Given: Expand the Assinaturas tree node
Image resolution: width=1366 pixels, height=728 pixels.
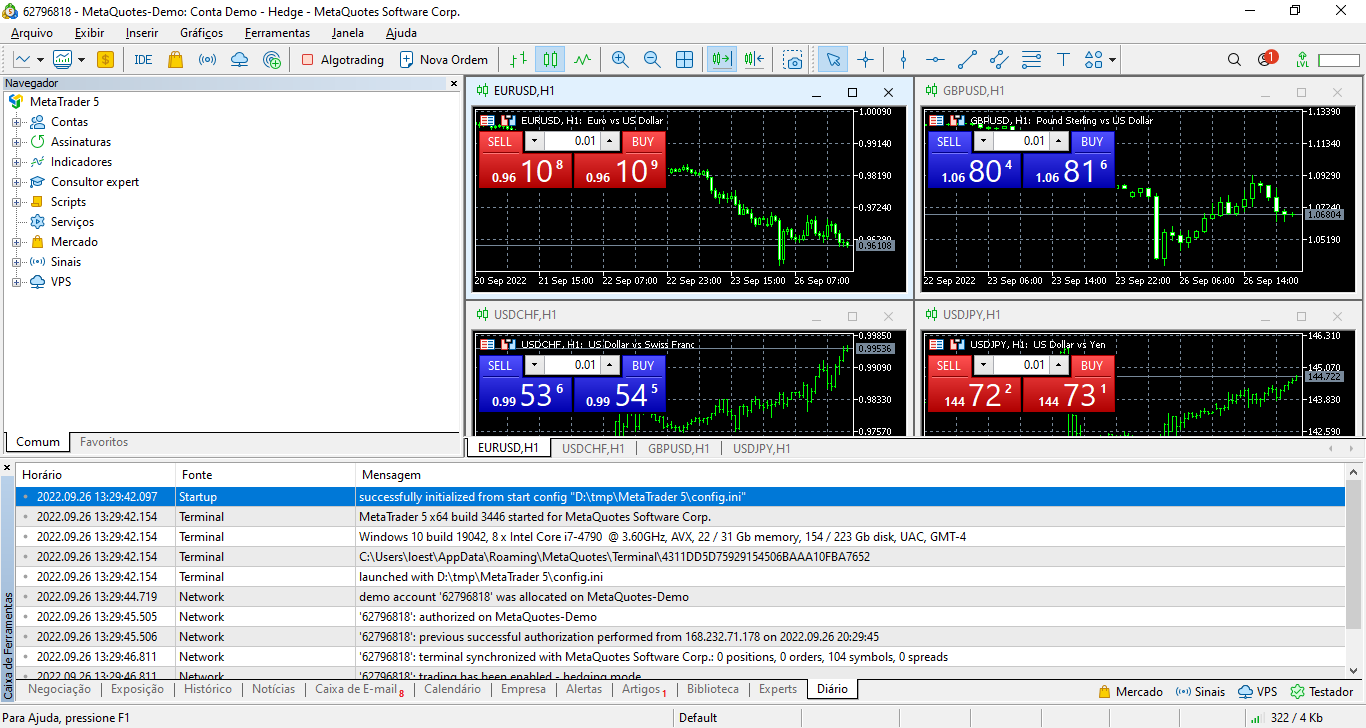Looking at the screenshot, I should [x=16, y=142].
